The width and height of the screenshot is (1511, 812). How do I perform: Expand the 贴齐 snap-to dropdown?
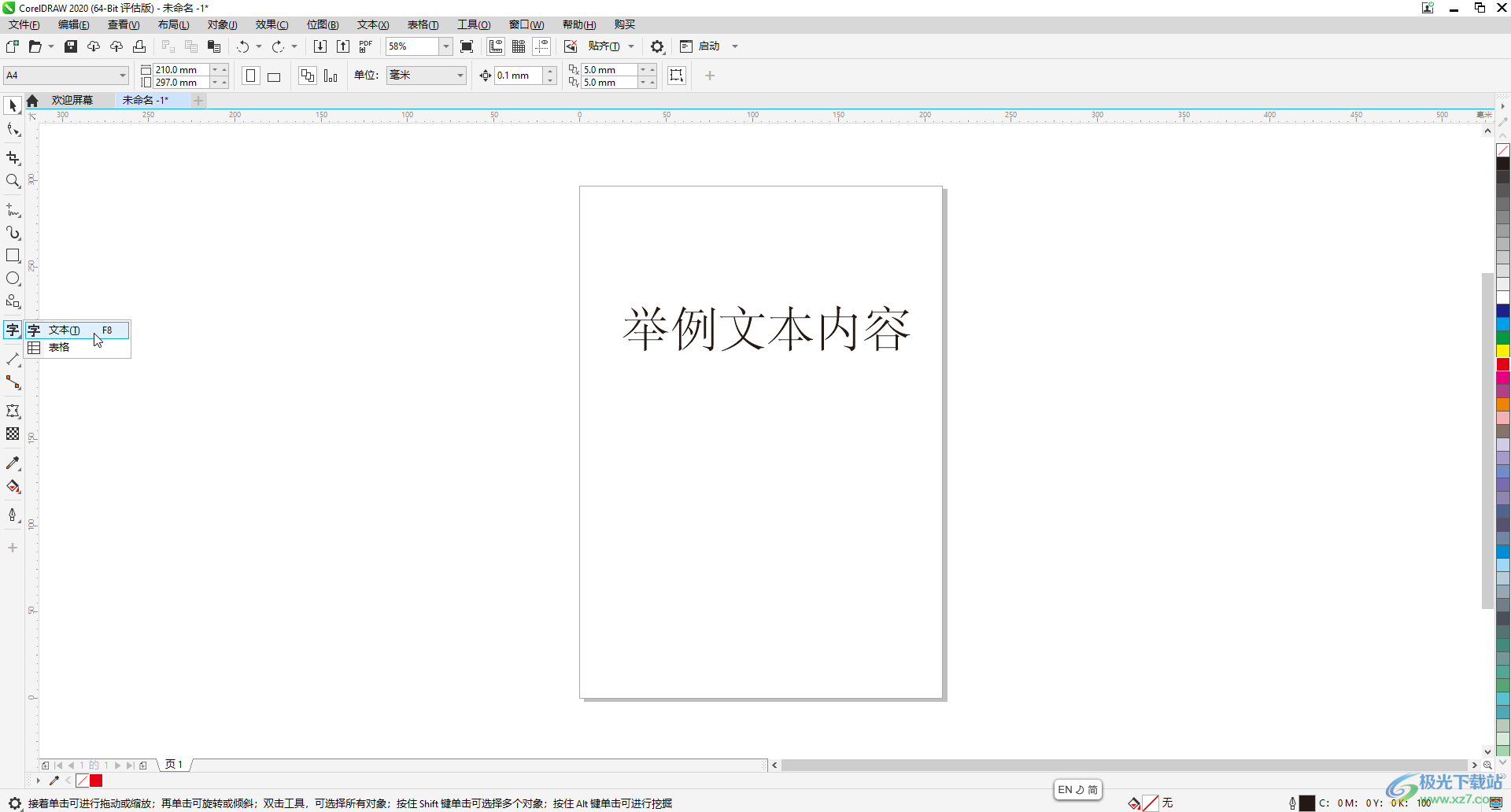(631, 46)
